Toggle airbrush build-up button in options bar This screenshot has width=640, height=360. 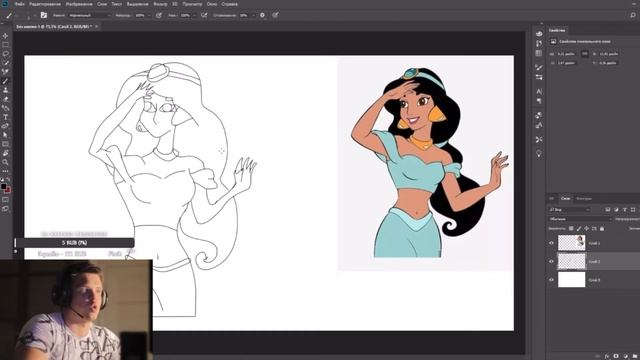tap(204, 15)
